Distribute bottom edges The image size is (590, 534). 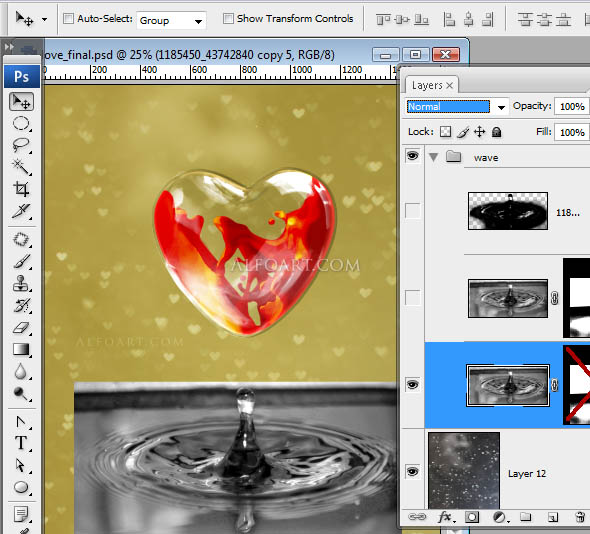coord(563,19)
